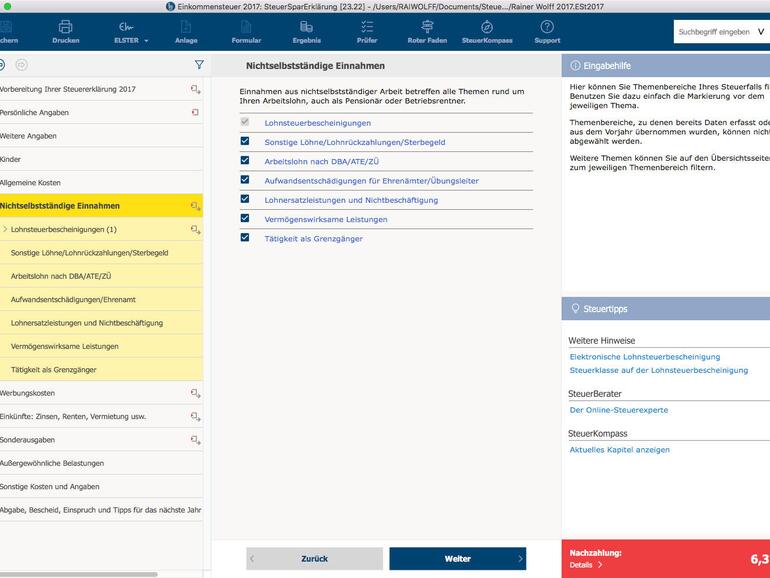Uncheck Sonstige Löhne/Lohnrückzahlungen/Sterbegeld checkbox
The height and width of the screenshot is (578, 770).
click(245, 141)
